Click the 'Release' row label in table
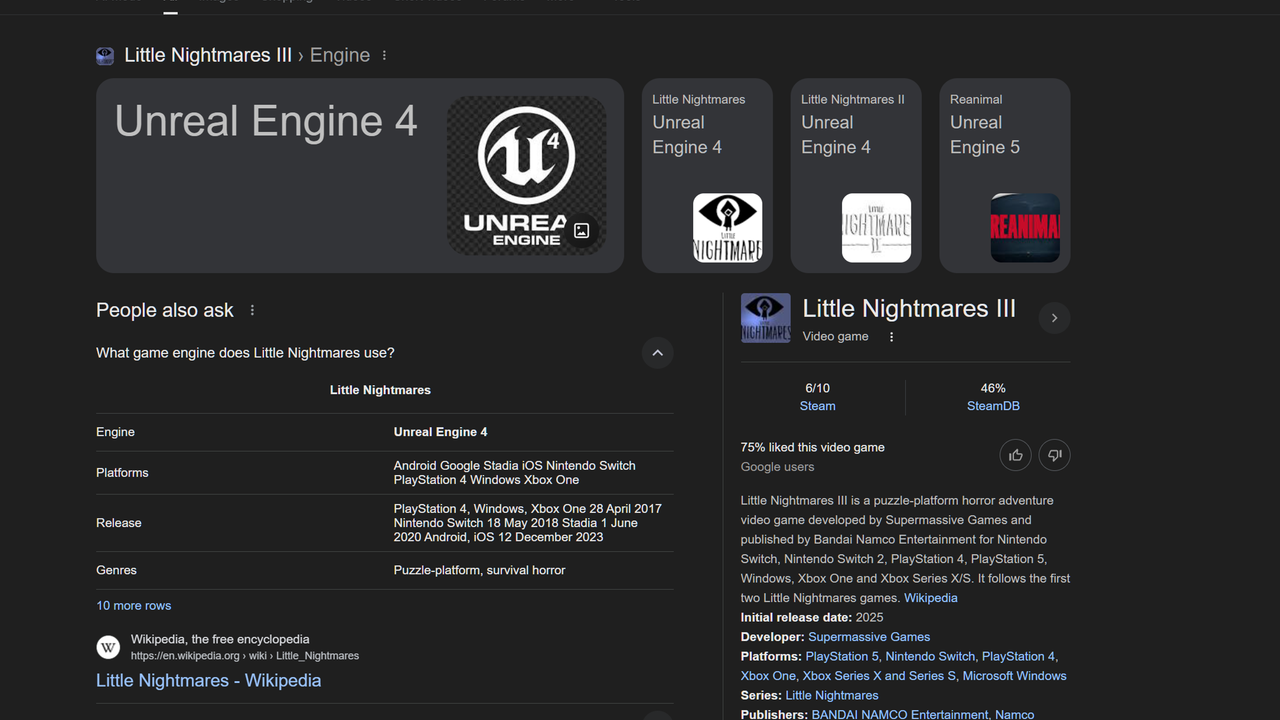 click(119, 523)
